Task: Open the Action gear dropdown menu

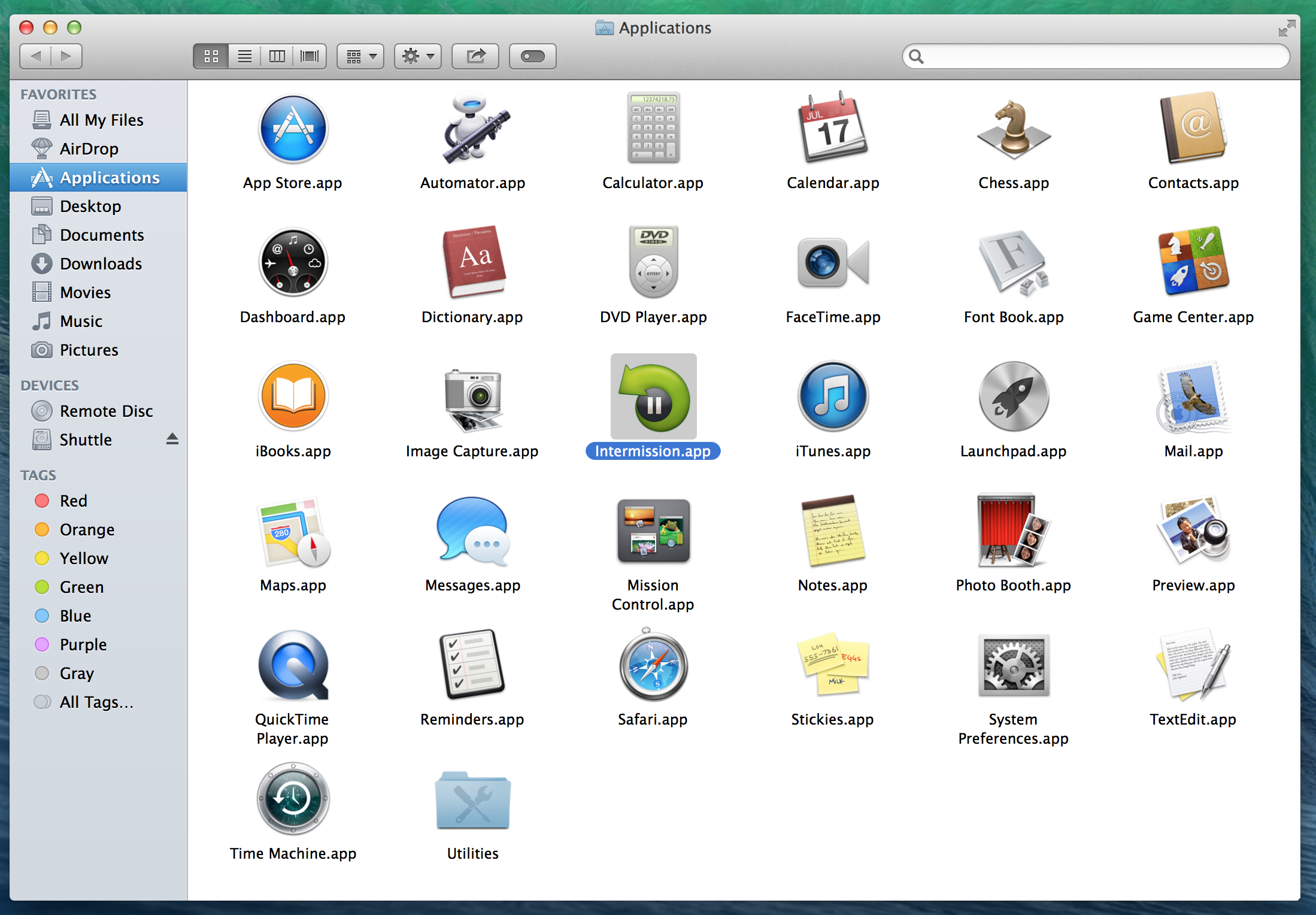Action: click(x=418, y=56)
